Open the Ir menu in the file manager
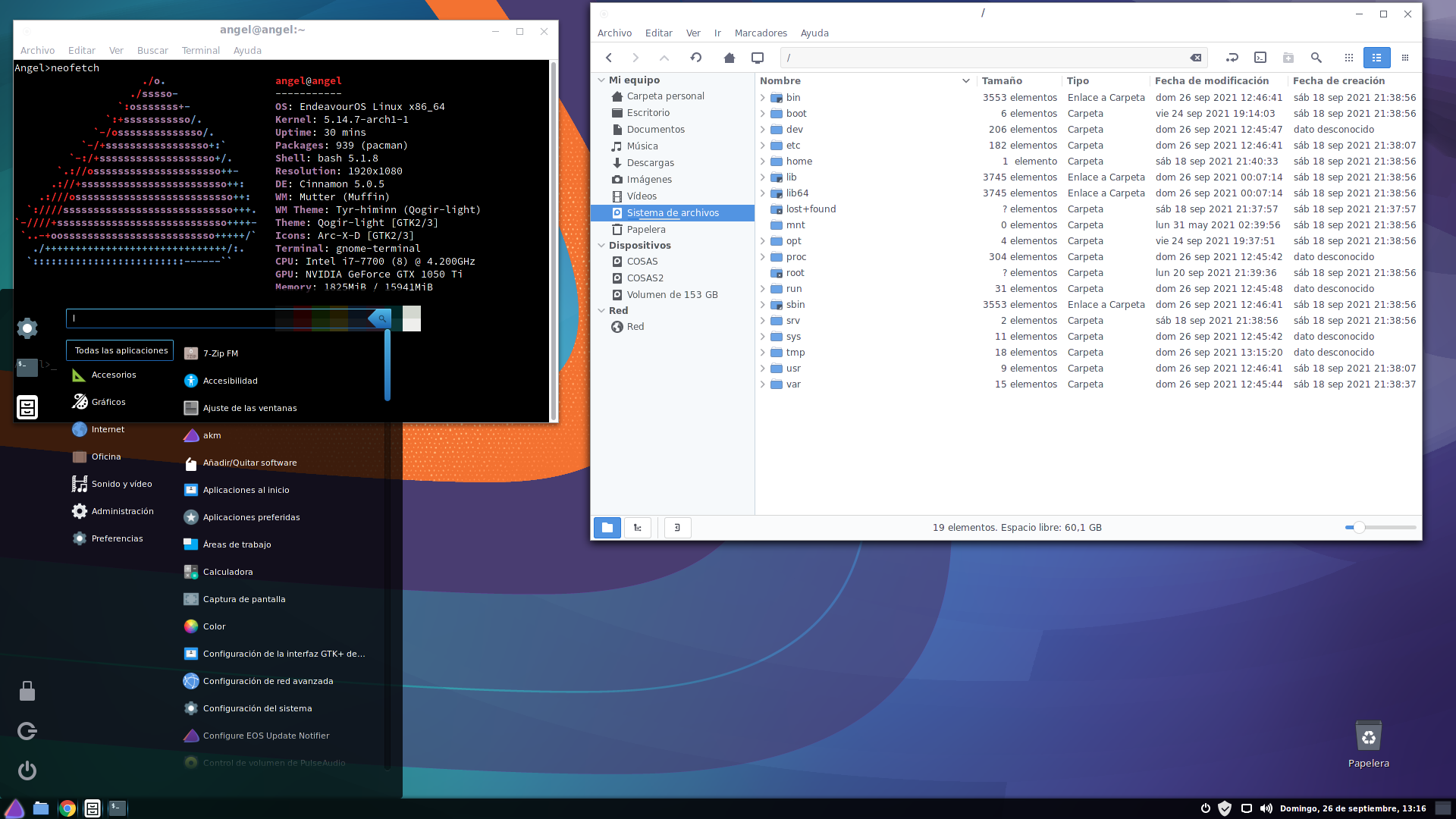This screenshot has width=1456, height=819. 717,33
